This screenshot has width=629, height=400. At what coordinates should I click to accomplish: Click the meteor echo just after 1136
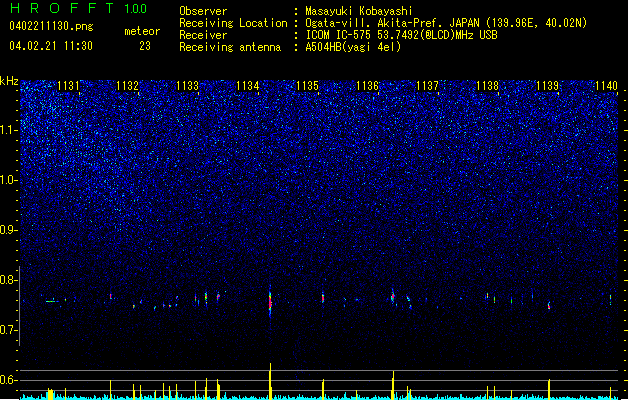(x=393, y=296)
